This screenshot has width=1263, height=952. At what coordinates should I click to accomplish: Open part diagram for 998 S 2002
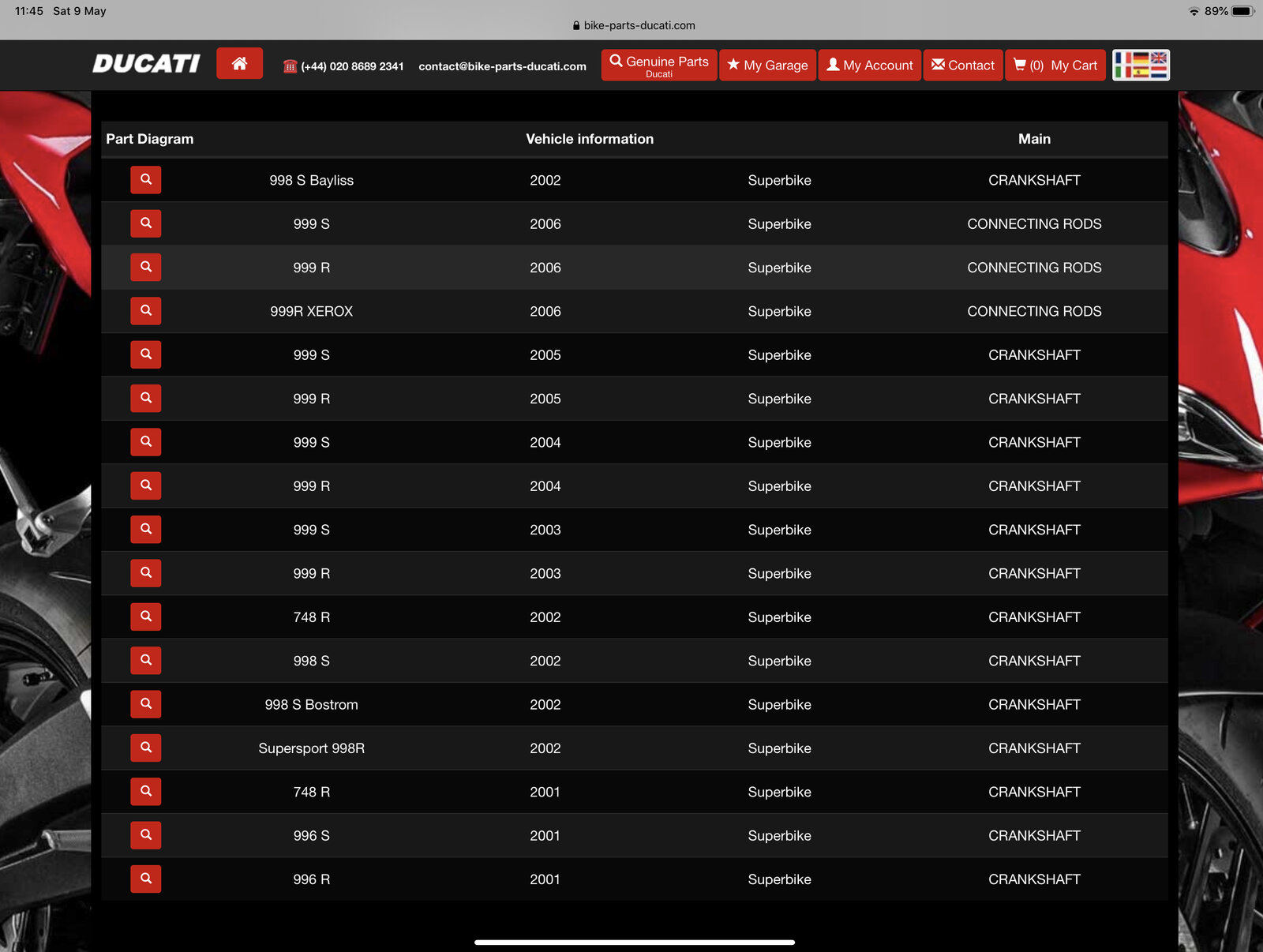click(146, 660)
